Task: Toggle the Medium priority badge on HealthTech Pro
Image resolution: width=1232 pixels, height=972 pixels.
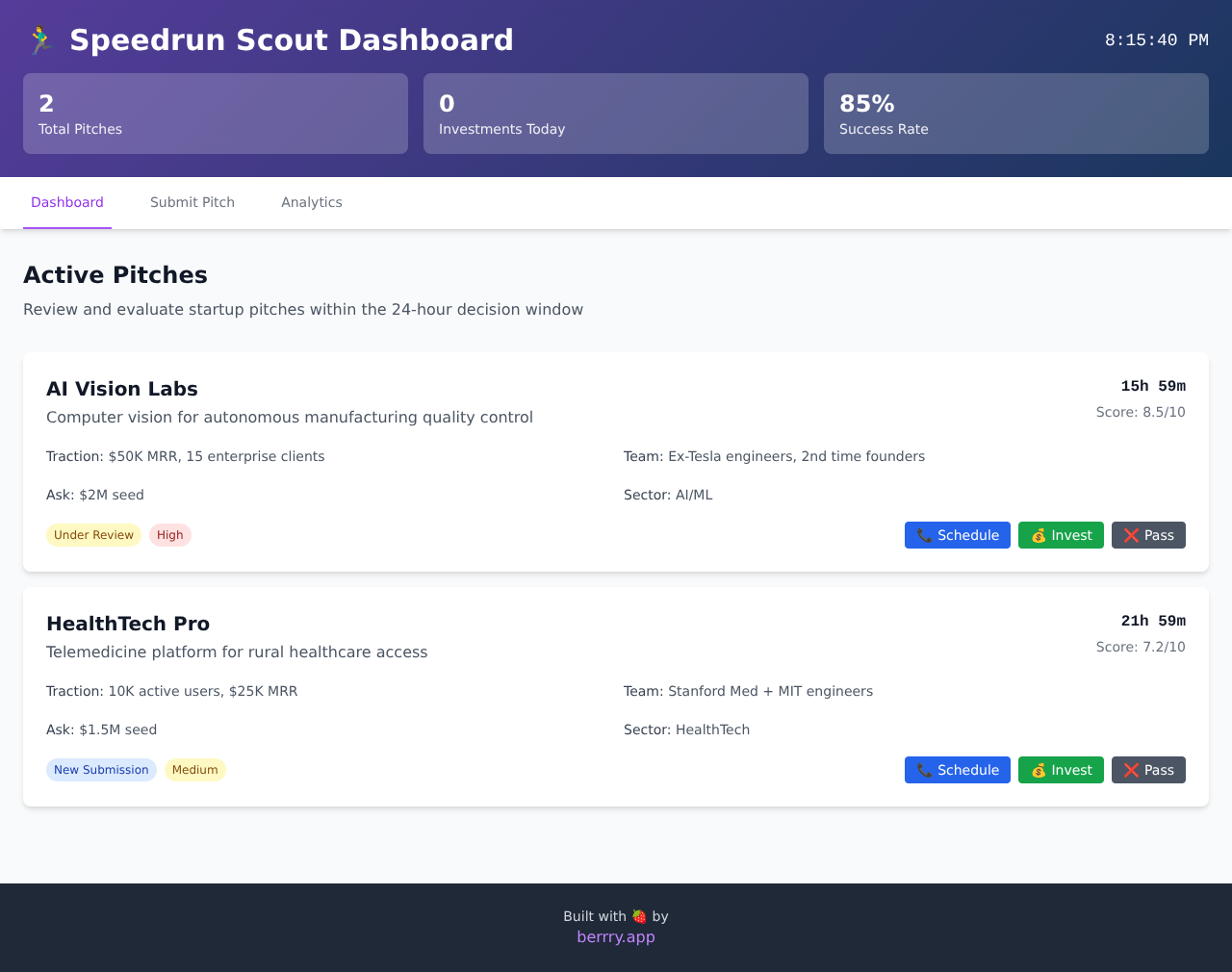Action: [194, 769]
